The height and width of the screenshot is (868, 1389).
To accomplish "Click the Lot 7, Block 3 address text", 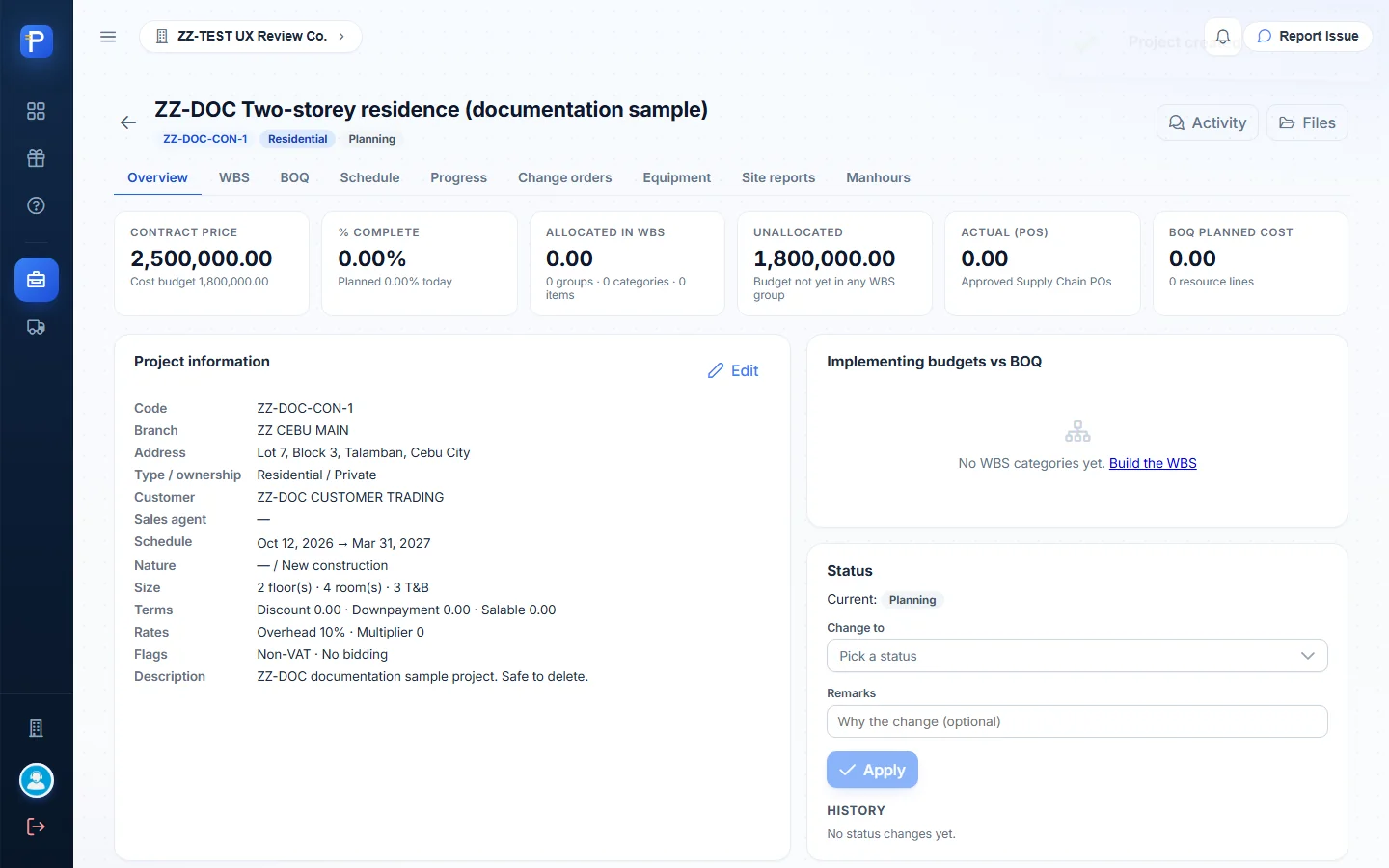I will (x=364, y=452).
